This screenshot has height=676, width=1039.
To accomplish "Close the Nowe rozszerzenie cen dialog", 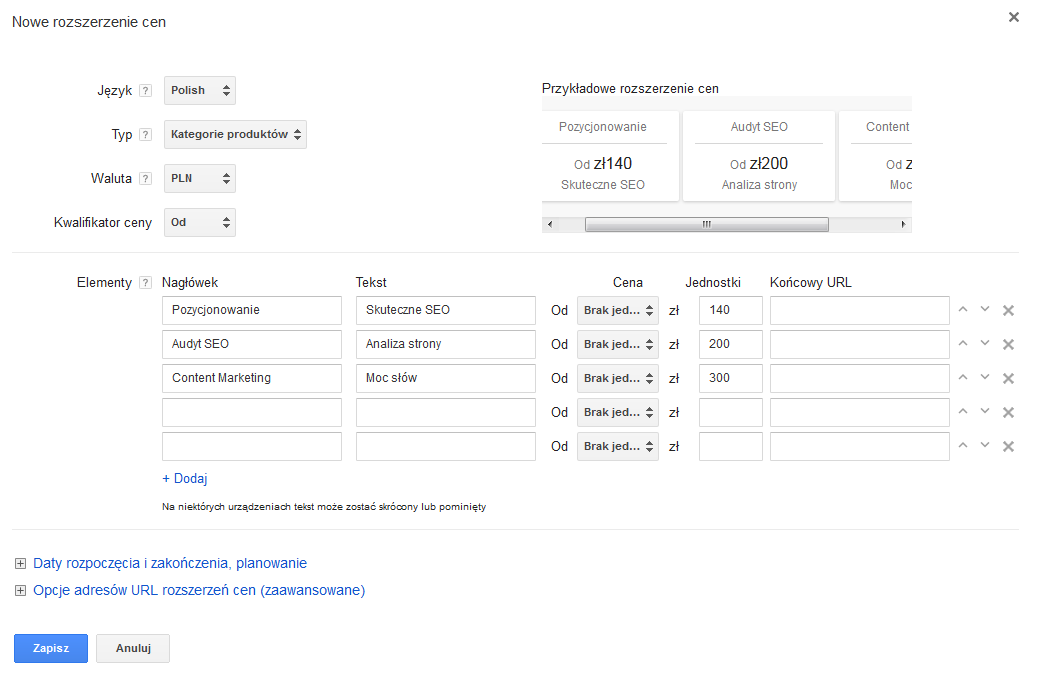I will [1013, 17].
